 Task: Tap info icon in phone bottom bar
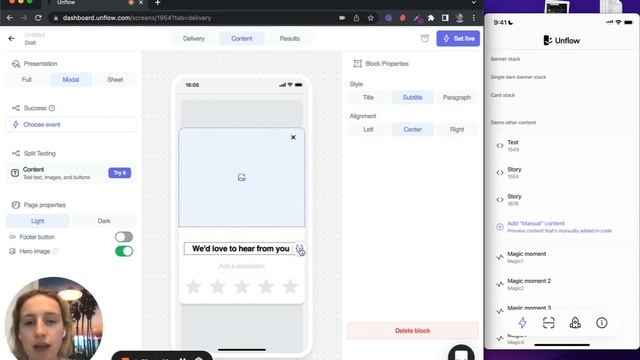[x=602, y=323]
